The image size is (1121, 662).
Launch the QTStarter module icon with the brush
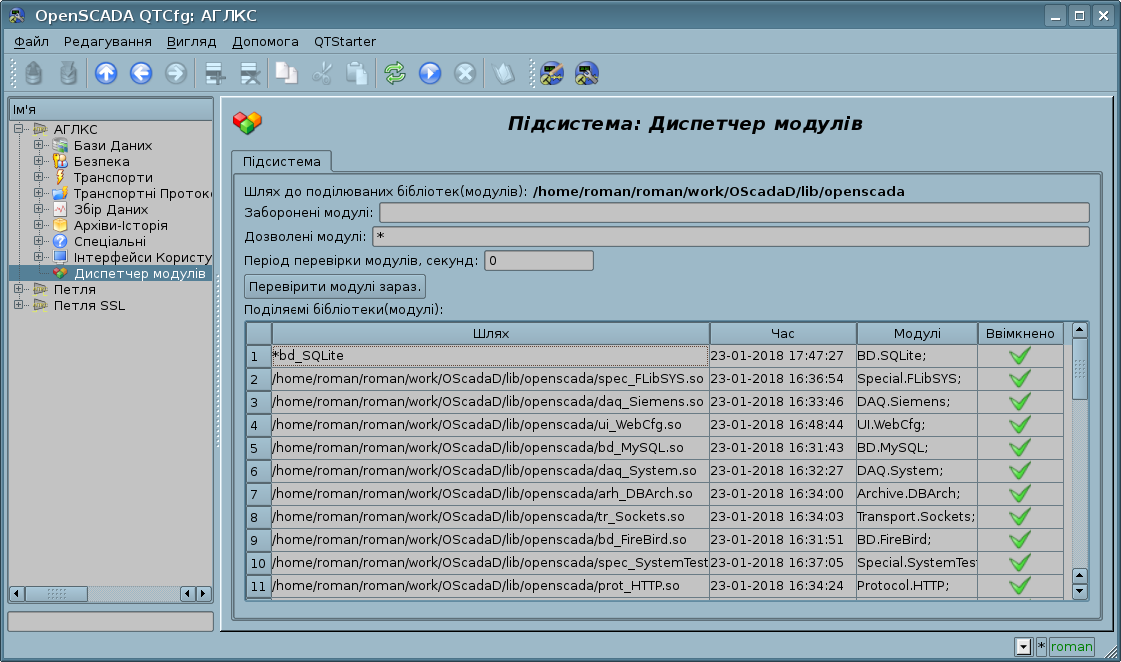point(551,73)
